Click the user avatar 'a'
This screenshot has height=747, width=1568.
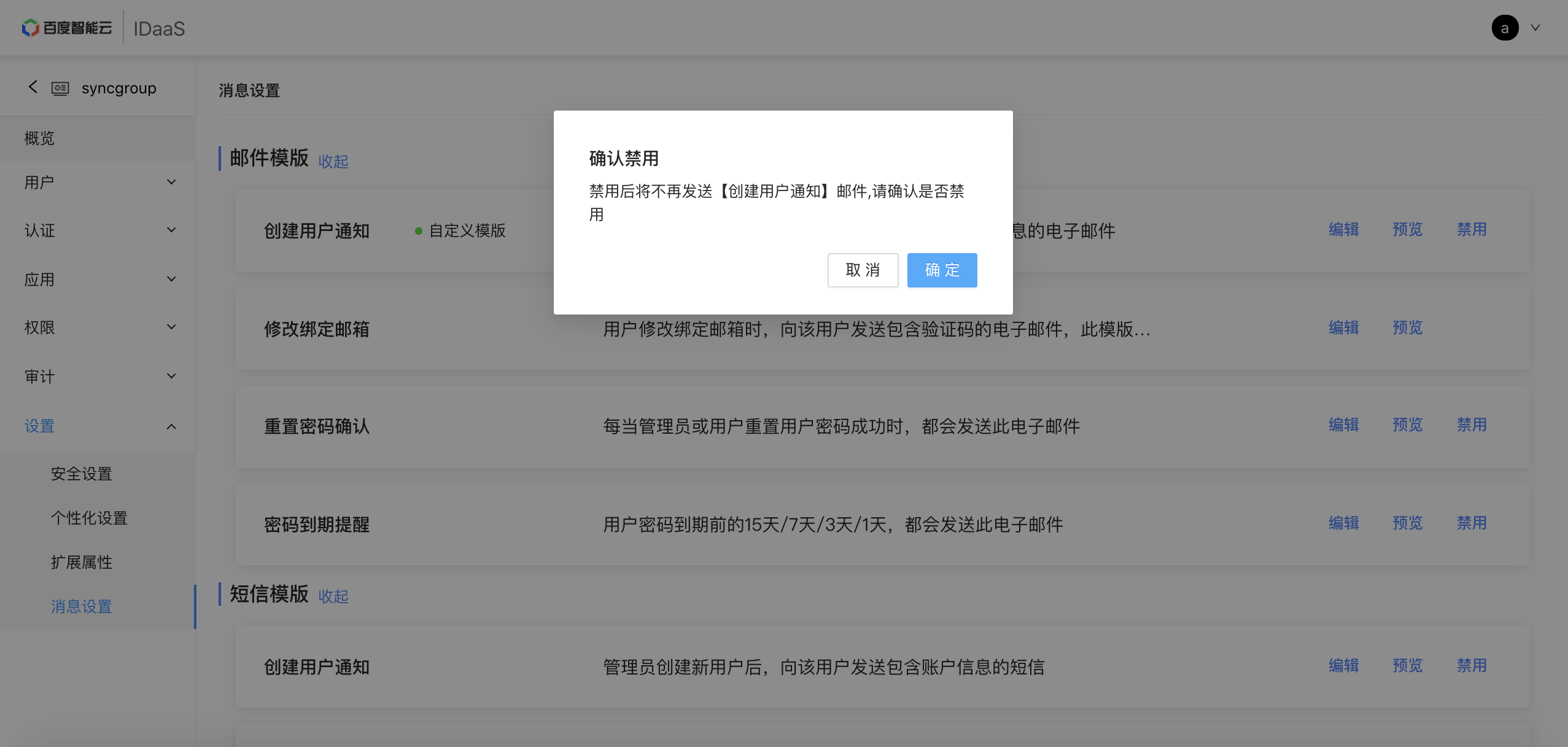coord(1505,28)
